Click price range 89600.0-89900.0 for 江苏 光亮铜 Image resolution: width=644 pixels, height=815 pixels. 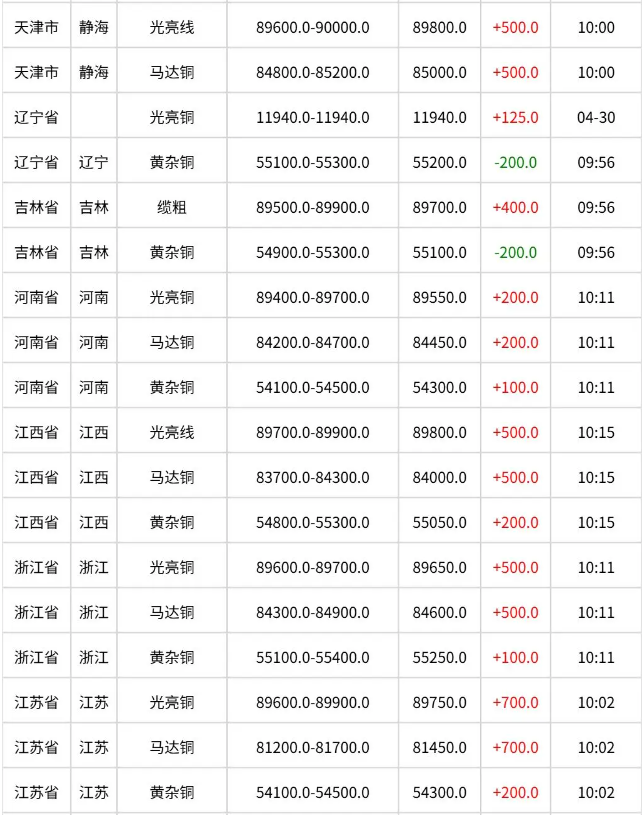coord(312,703)
